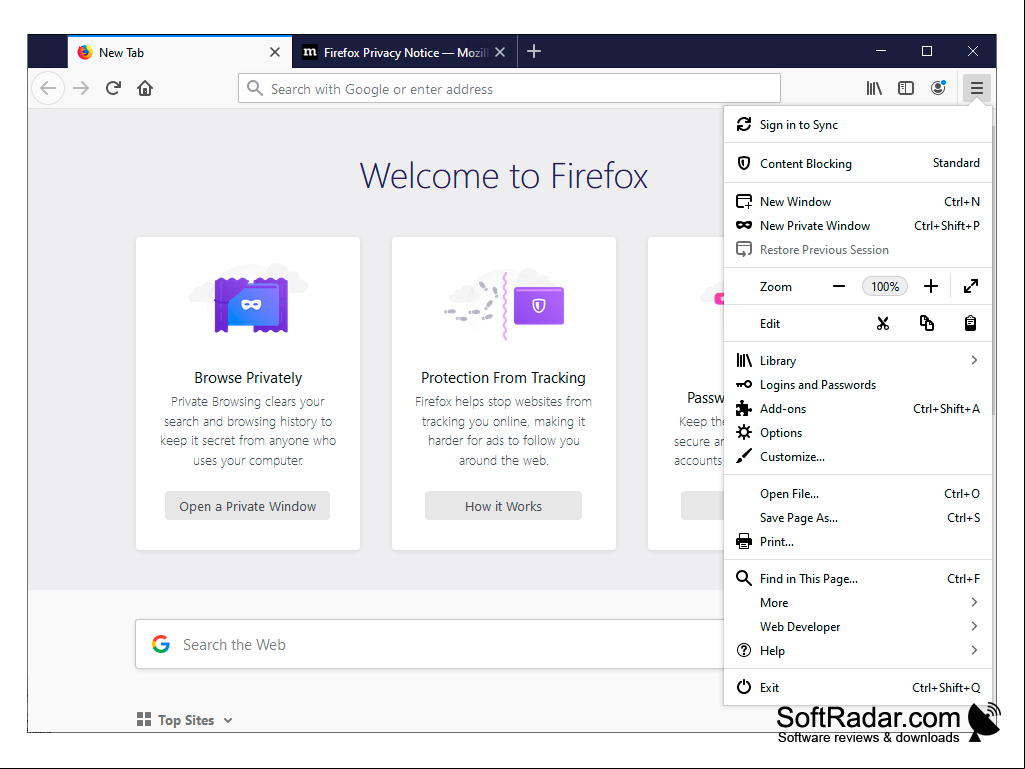This screenshot has height=769, width=1025.
Task: Select Find in This Page...
Action: 858,579
